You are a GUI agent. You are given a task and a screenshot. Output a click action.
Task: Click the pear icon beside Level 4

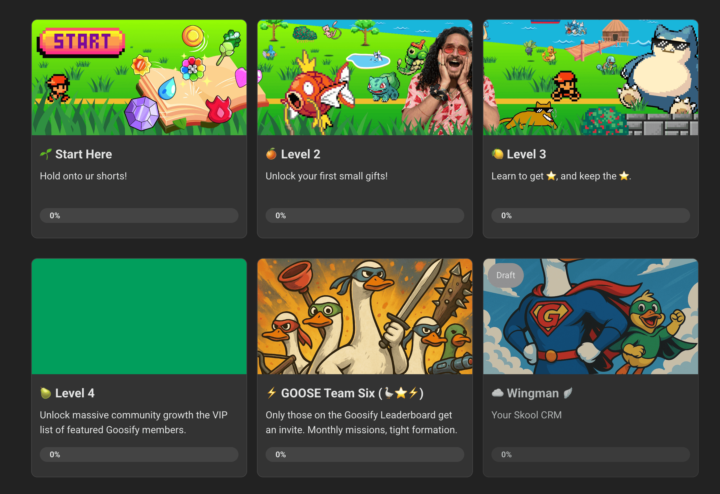45,393
